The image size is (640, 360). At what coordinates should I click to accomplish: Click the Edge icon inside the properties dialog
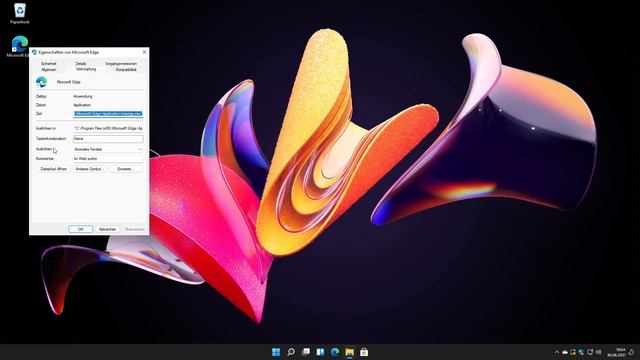41,82
